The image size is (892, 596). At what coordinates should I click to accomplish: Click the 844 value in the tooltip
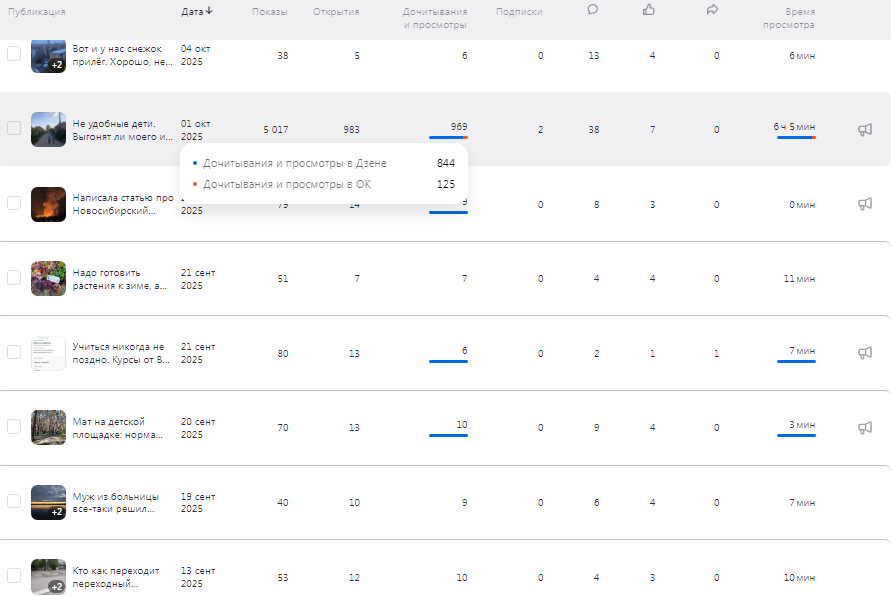[x=446, y=163]
